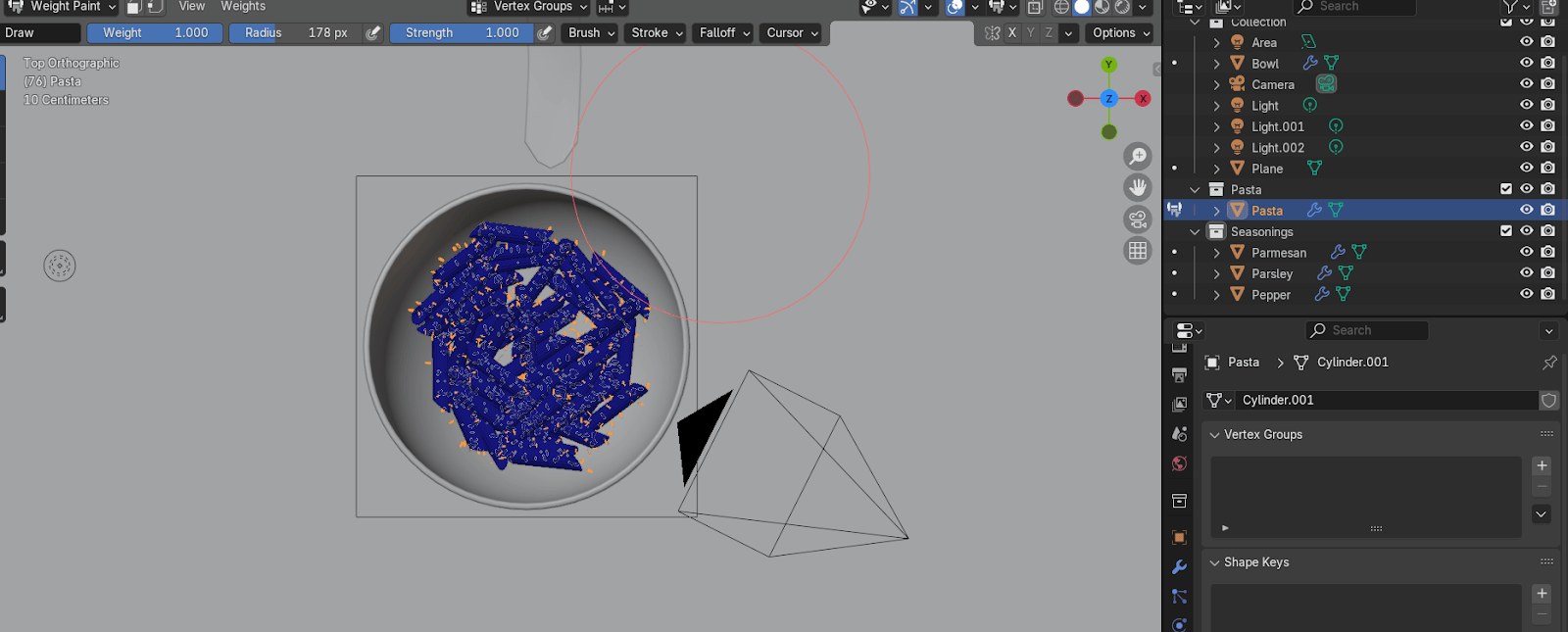1568x632 pixels.
Task: Click the pan view hand icon
Action: (x=1137, y=187)
